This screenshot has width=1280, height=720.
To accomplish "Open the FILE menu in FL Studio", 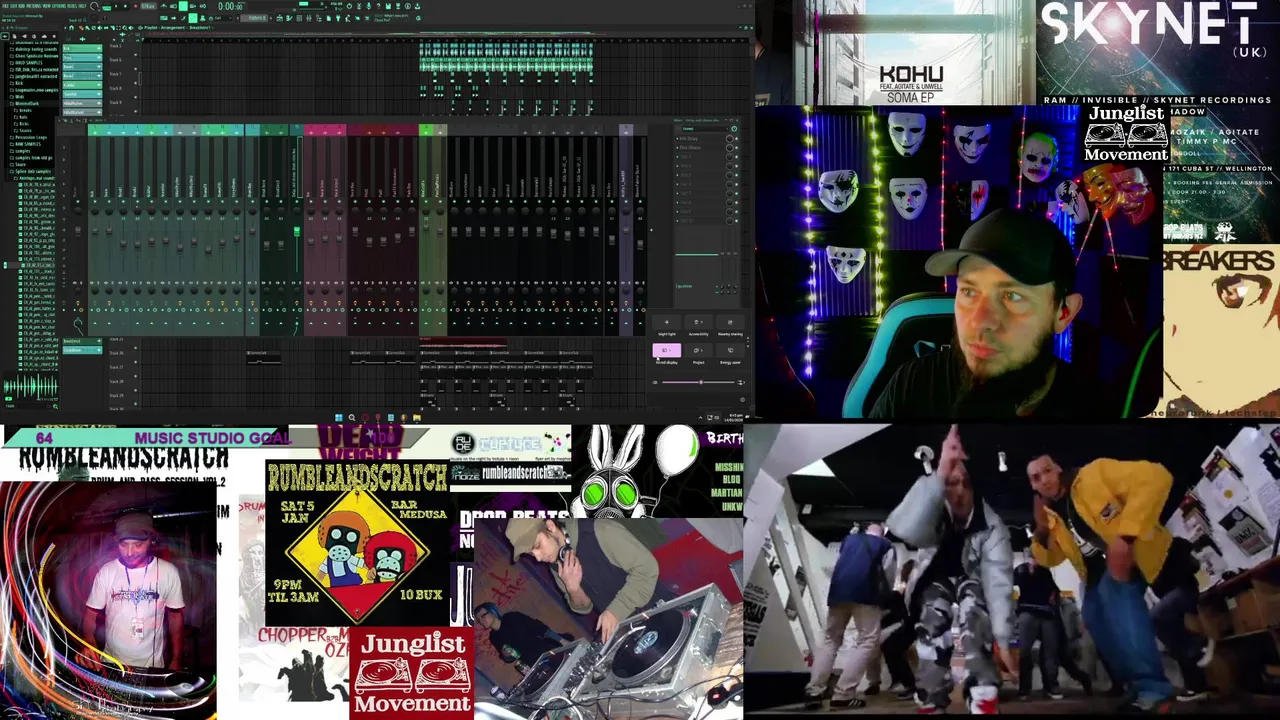I will coord(4,6).
